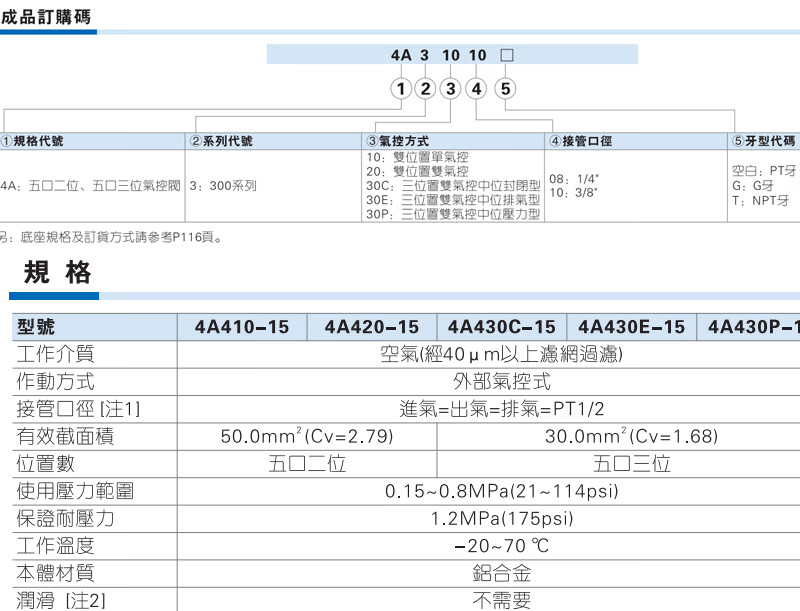Click circled number 2 below the order code
Viewport: 800px width, 611px height.
click(426, 89)
